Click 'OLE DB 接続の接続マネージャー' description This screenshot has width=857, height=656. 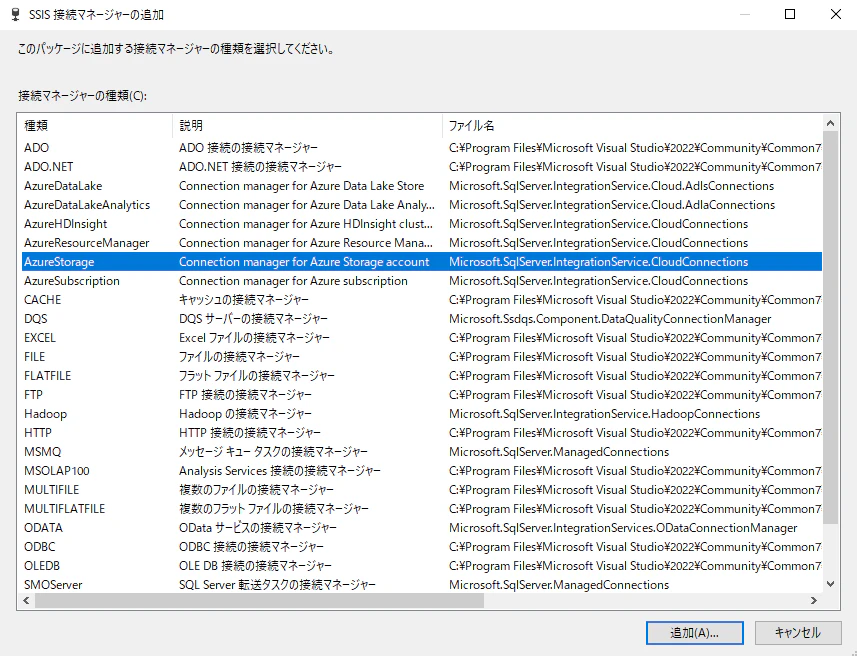tap(255, 566)
